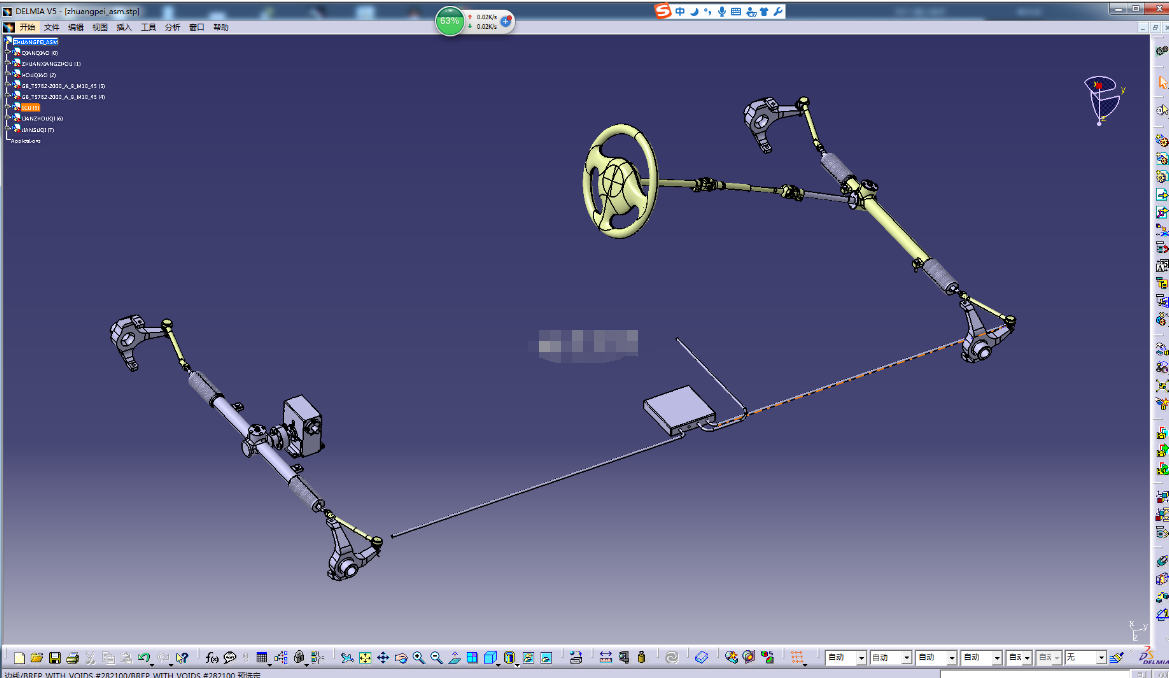The image size is (1169, 678).
Task: Select the GB_T5782 bolt (4) item
Action: click(63, 97)
